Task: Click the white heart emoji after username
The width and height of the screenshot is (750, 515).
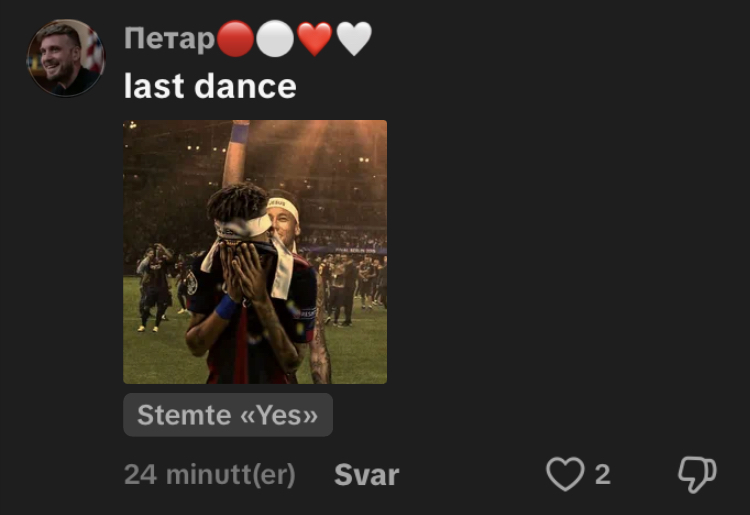Action: tap(354, 39)
